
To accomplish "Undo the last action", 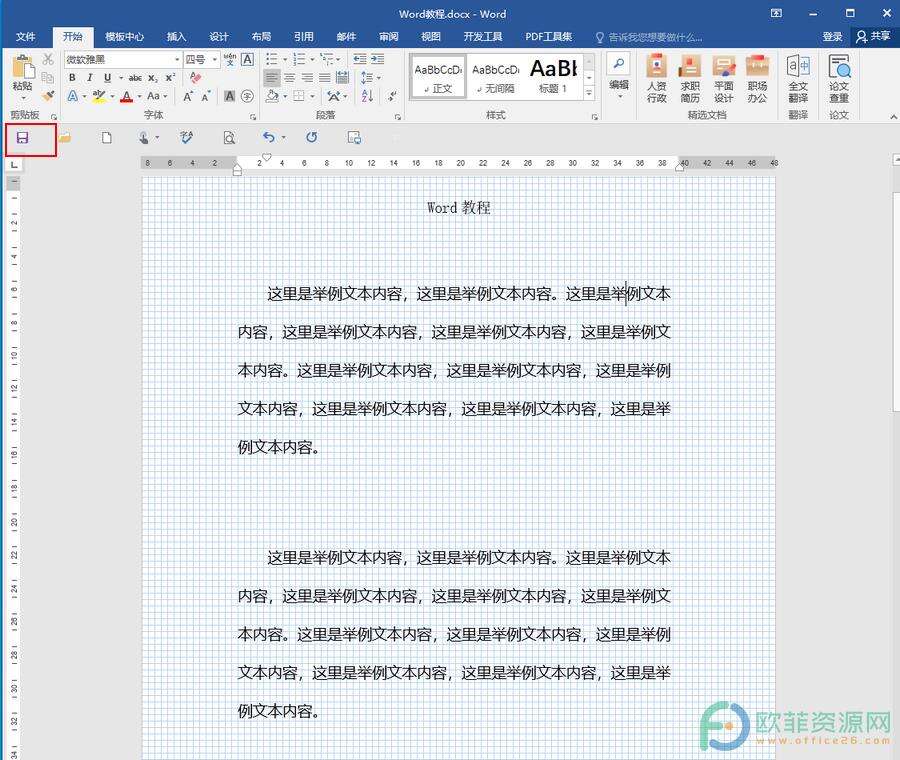I will point(269,137).
